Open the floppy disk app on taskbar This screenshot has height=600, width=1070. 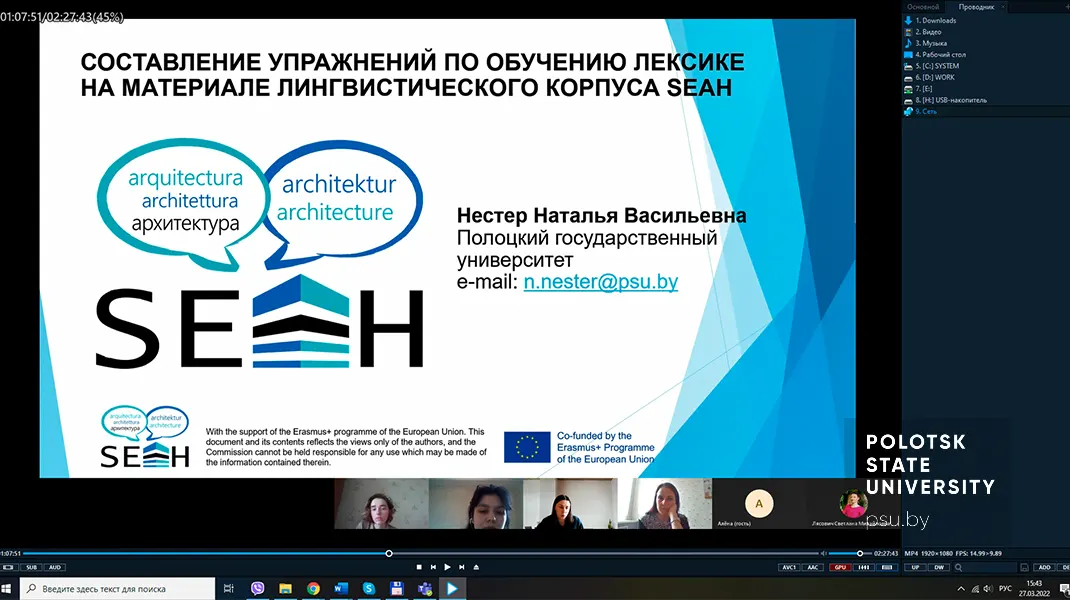pos(396,588)
